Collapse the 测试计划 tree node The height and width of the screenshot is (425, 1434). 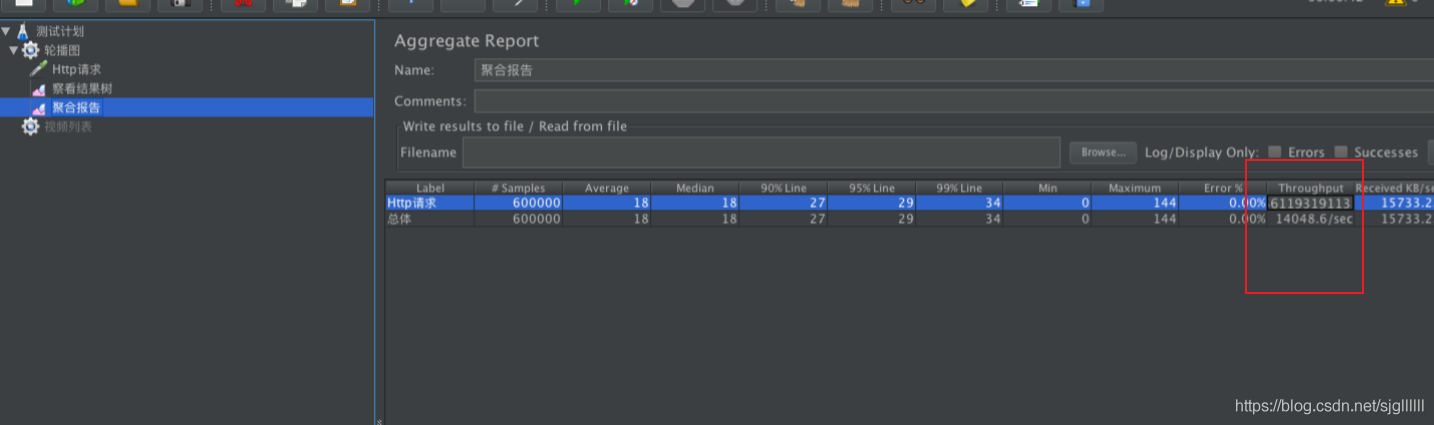[x=6, y=31]
